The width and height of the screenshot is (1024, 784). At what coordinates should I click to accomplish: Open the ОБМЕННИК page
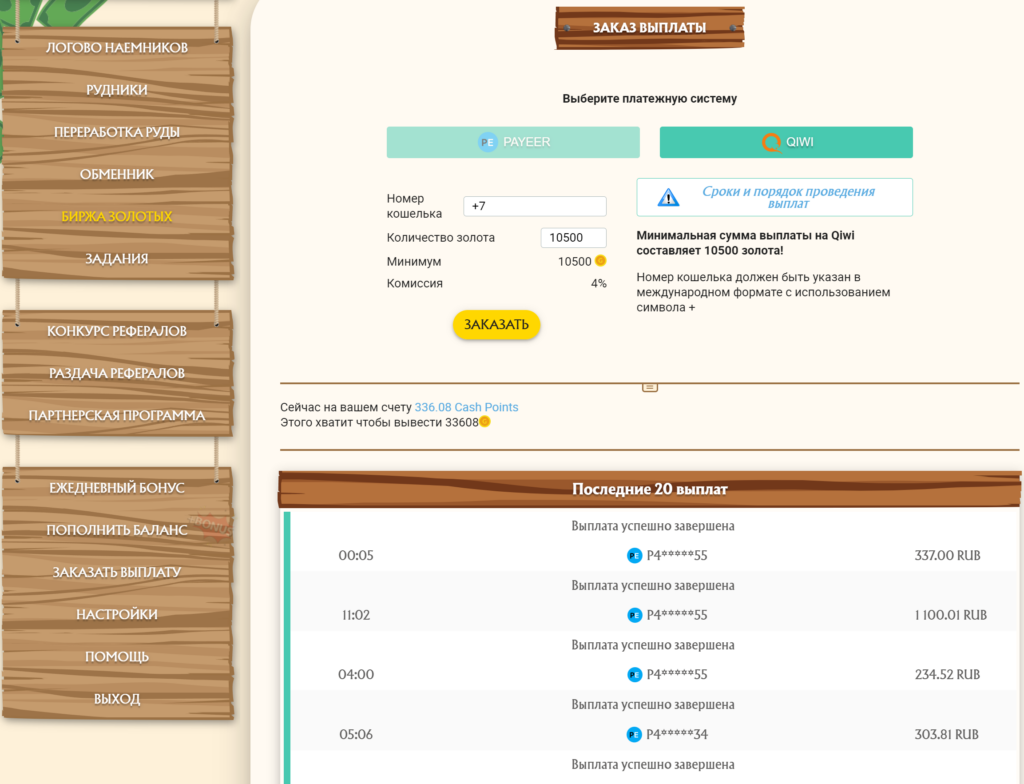(117, 174)
